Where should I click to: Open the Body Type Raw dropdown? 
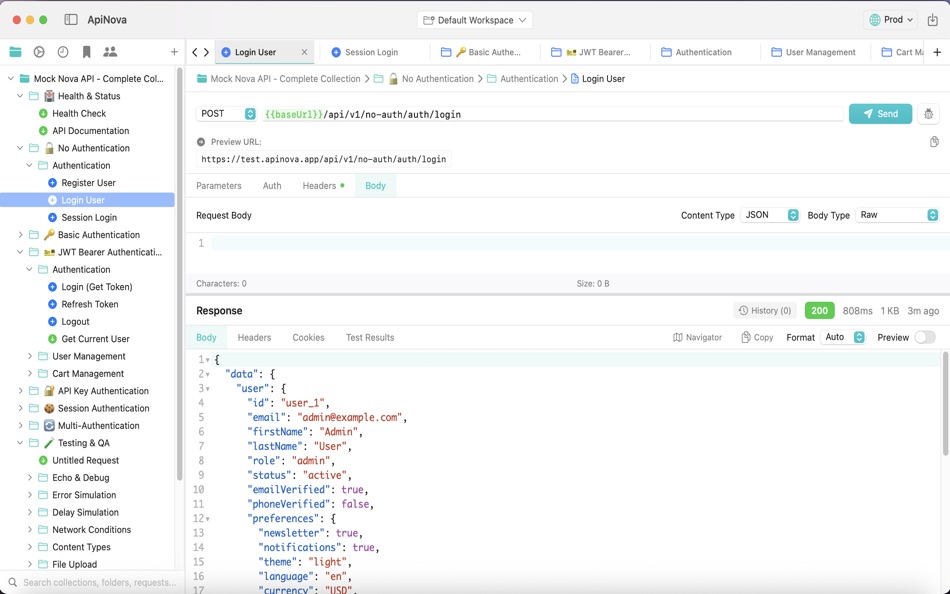pyautogui.click(x=897, y=215)
